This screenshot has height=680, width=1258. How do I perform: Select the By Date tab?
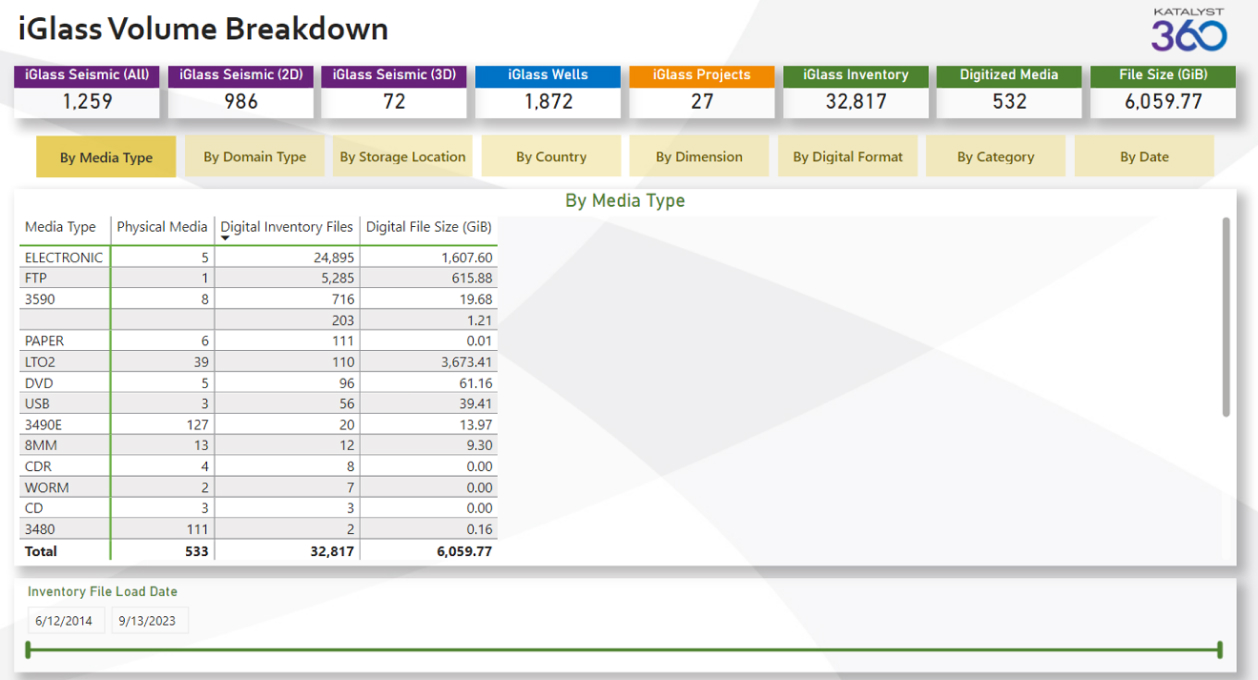(x=1144, y=157)
